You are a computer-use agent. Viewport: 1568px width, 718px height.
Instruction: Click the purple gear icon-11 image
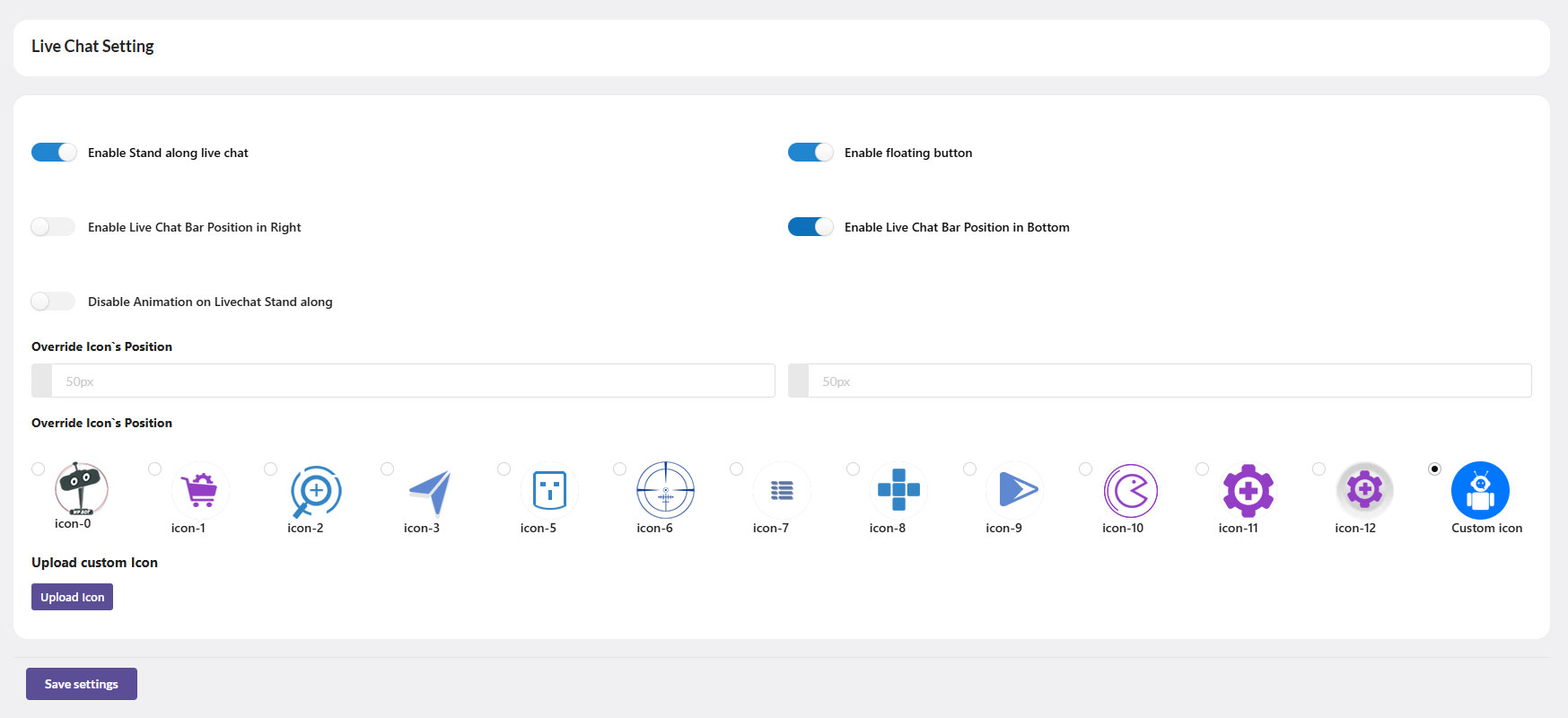(x=1248, y=490)
